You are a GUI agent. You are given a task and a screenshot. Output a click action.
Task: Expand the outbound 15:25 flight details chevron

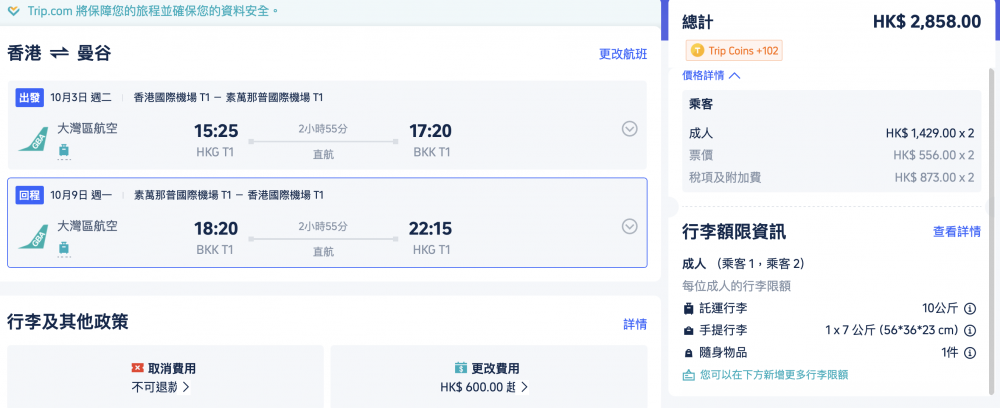tap(629, 129)
